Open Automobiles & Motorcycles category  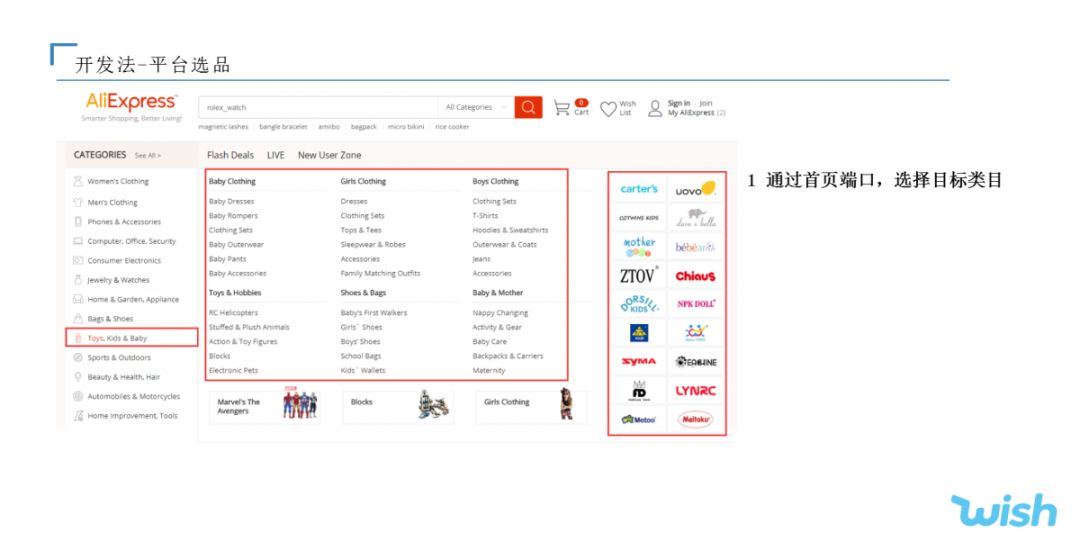coord(134,397)
